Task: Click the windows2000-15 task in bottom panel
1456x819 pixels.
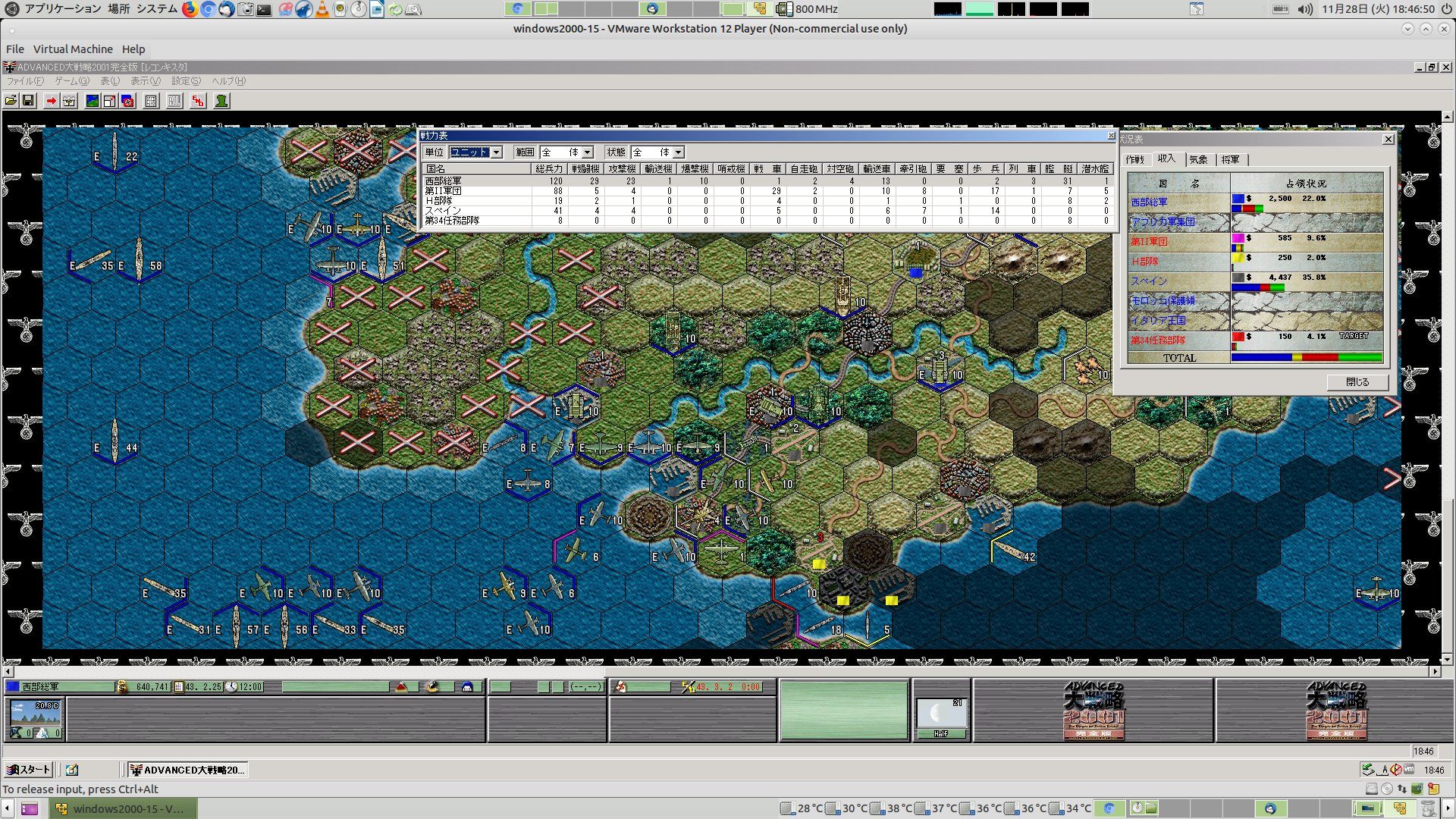Action: [124, 808]
